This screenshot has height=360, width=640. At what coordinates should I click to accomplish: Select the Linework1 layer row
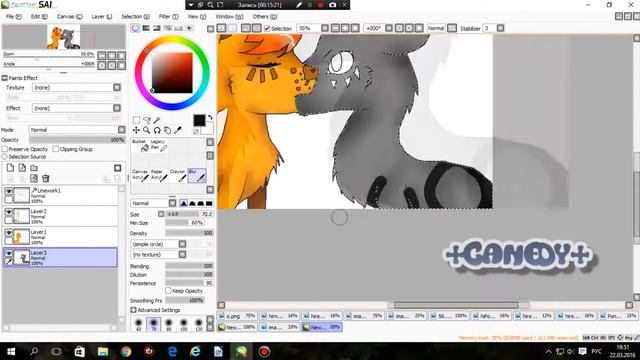point(61,196)
